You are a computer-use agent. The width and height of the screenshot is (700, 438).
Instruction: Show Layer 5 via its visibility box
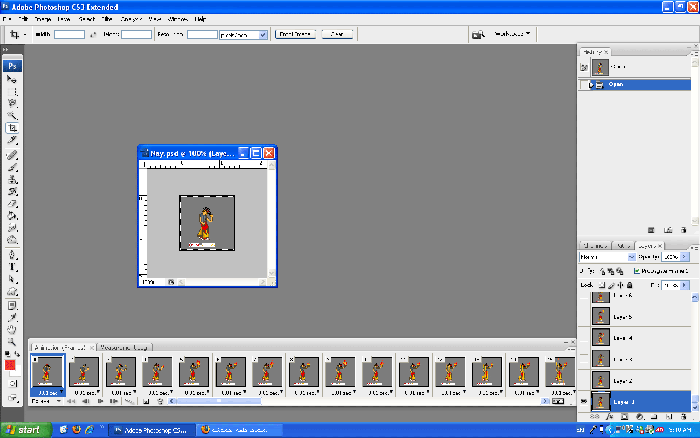click(x=584, y=317)
